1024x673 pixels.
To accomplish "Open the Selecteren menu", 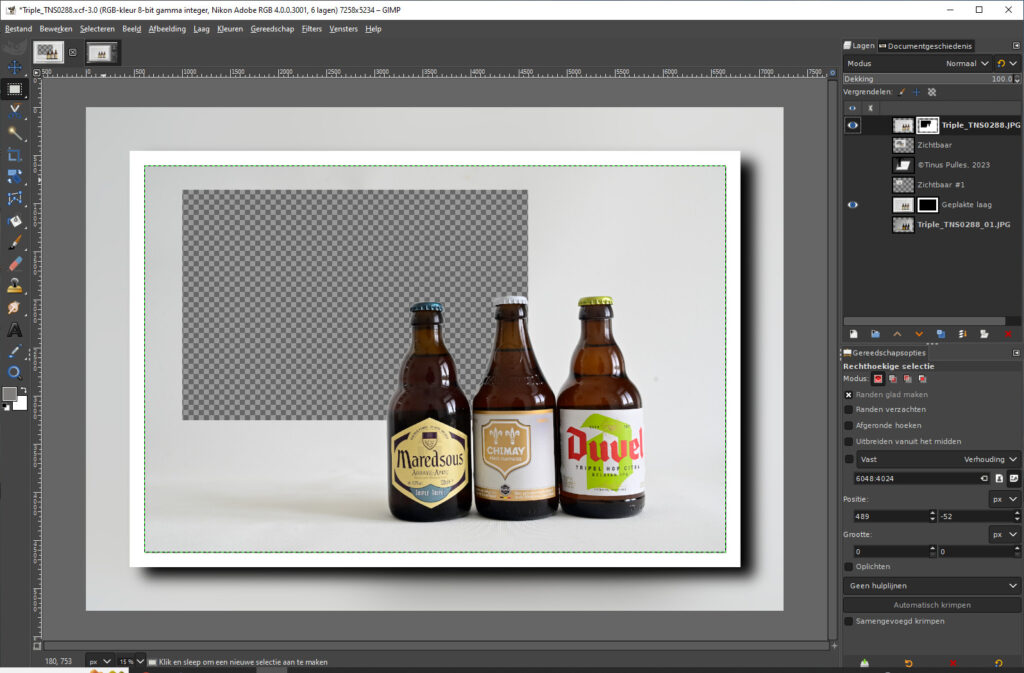I will (97, 29).
